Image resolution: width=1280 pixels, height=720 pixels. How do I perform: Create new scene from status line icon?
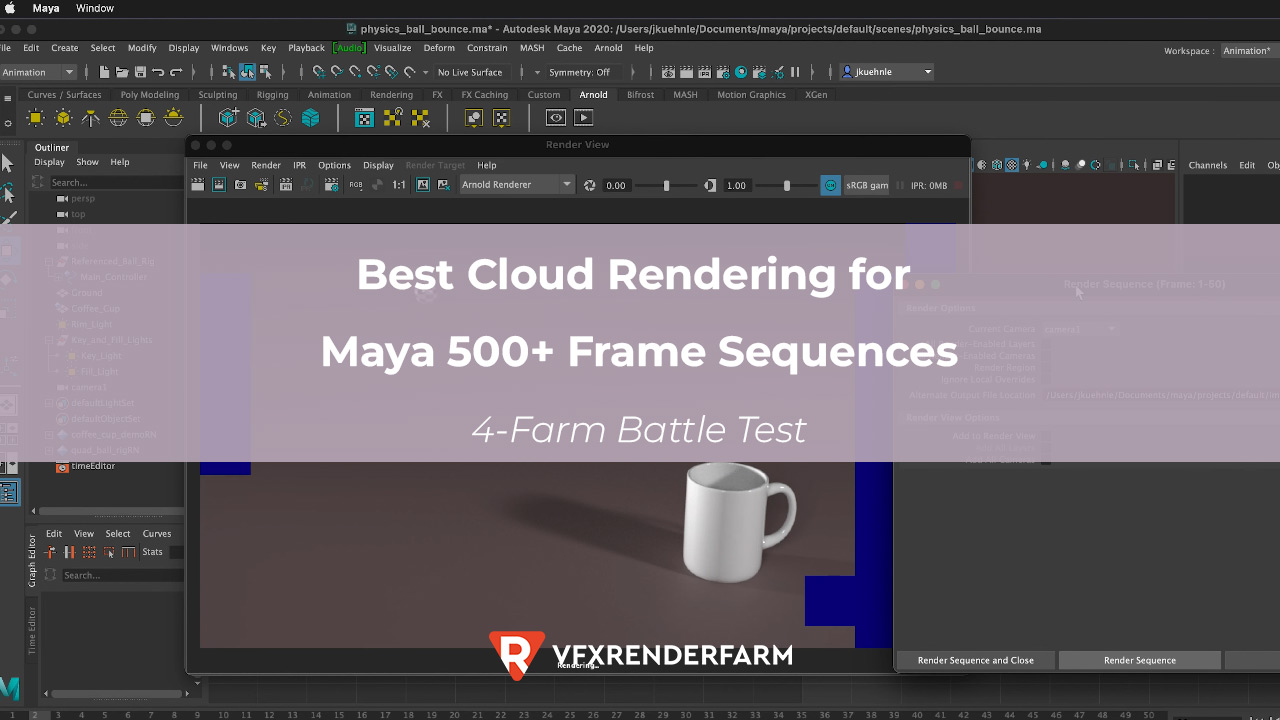[105, 72]
